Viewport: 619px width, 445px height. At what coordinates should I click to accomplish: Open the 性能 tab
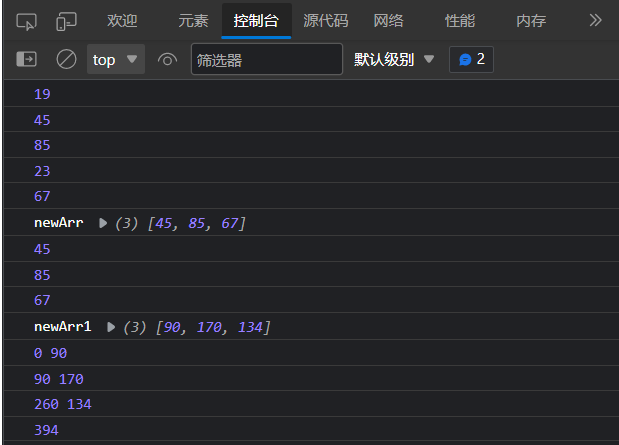460,21
